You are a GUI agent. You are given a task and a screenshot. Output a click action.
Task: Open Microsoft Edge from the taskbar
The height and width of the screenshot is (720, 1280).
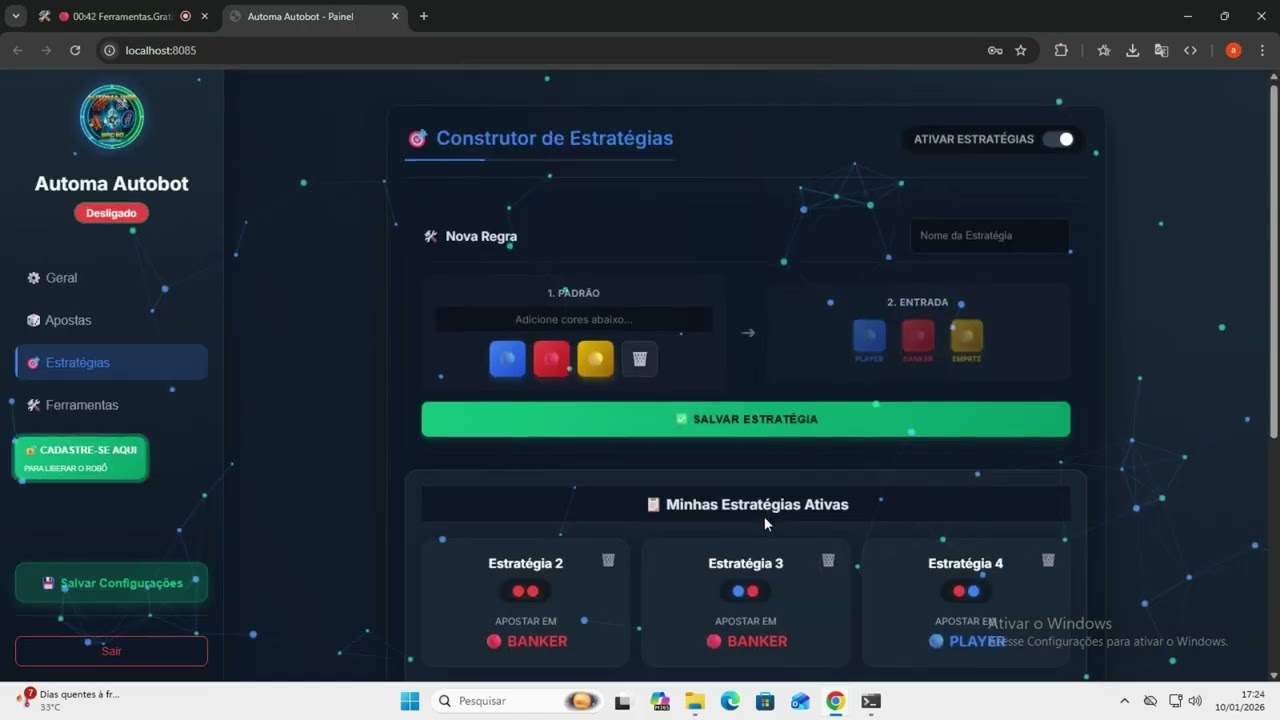pos(730,701)
